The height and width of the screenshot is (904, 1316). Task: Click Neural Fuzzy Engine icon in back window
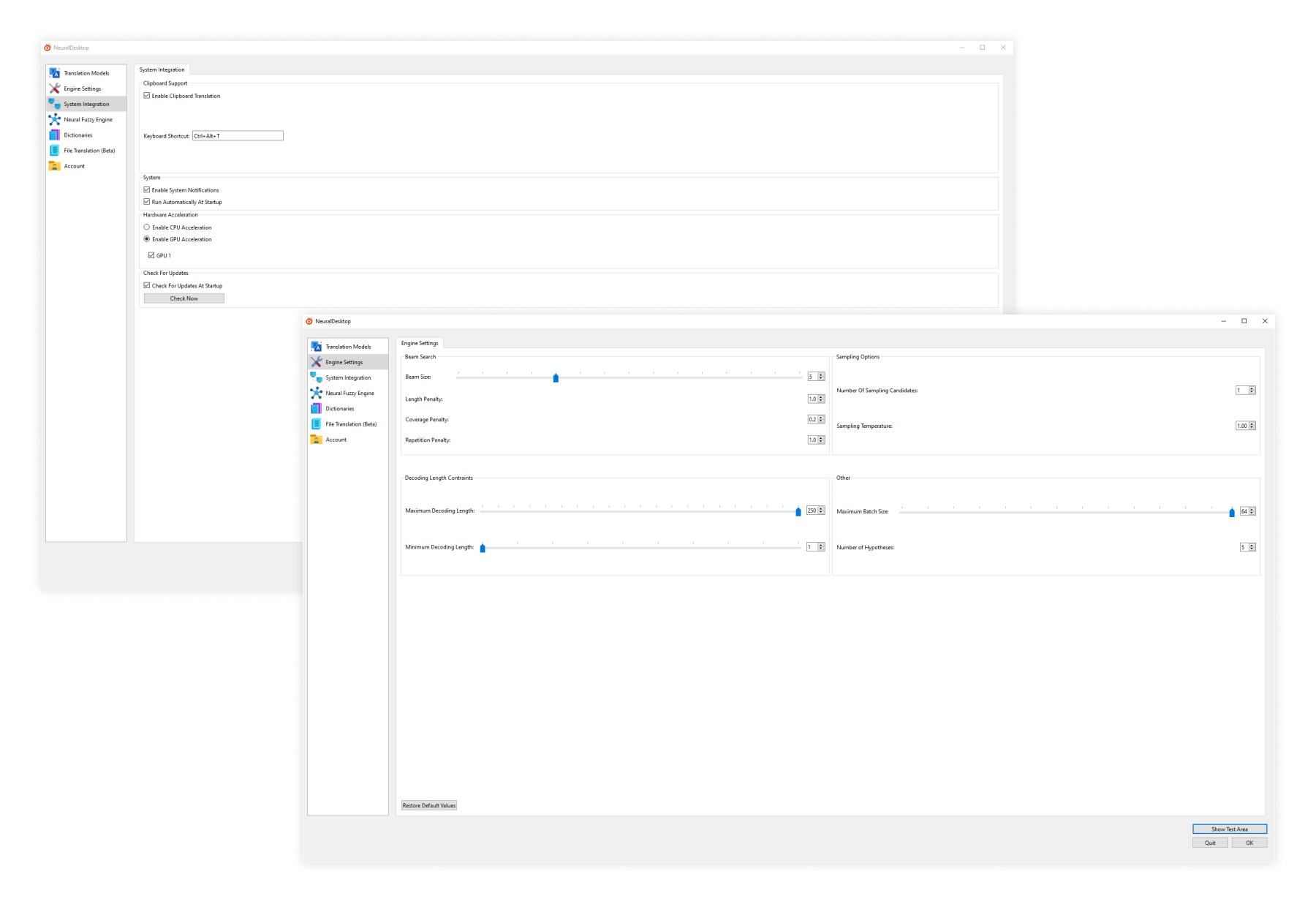(54, 119)
